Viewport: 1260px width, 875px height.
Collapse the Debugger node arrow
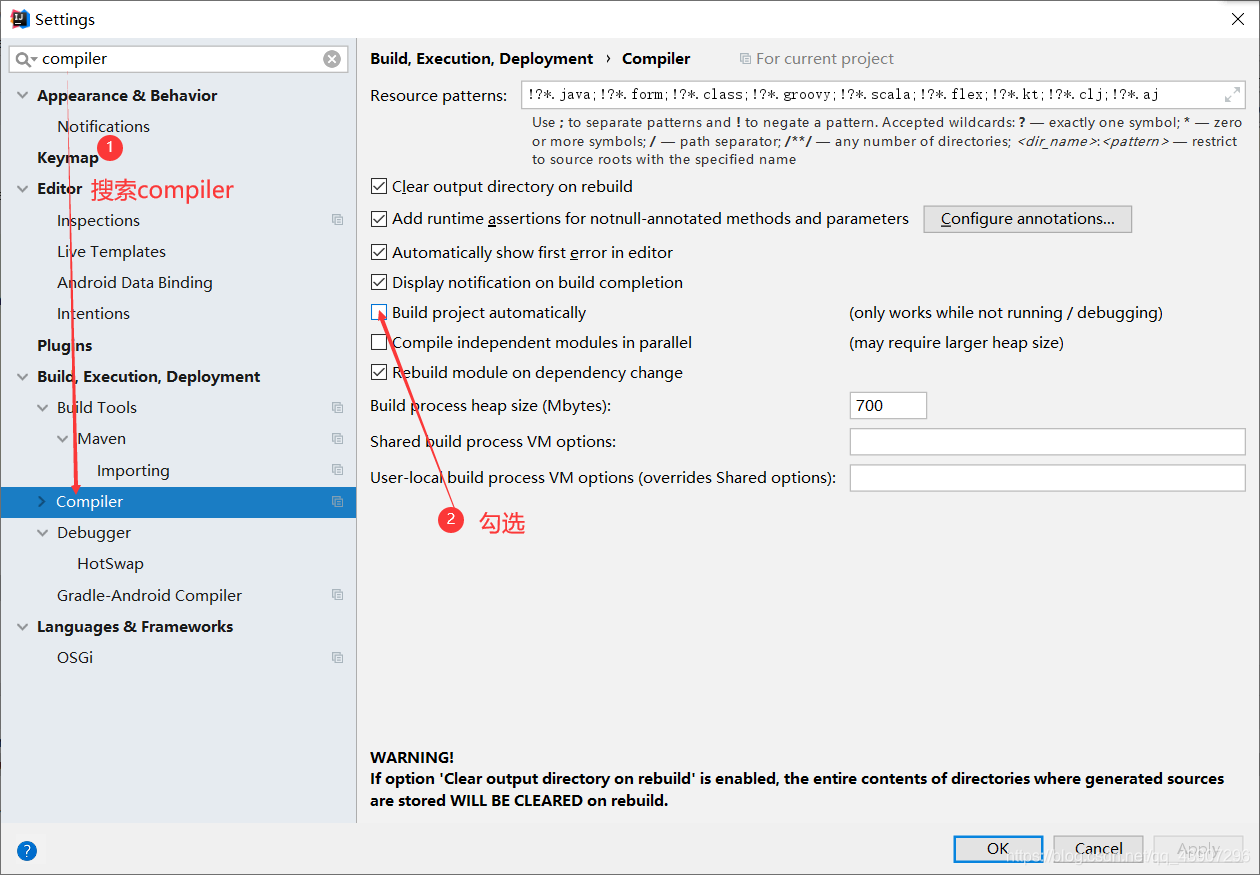42,532
